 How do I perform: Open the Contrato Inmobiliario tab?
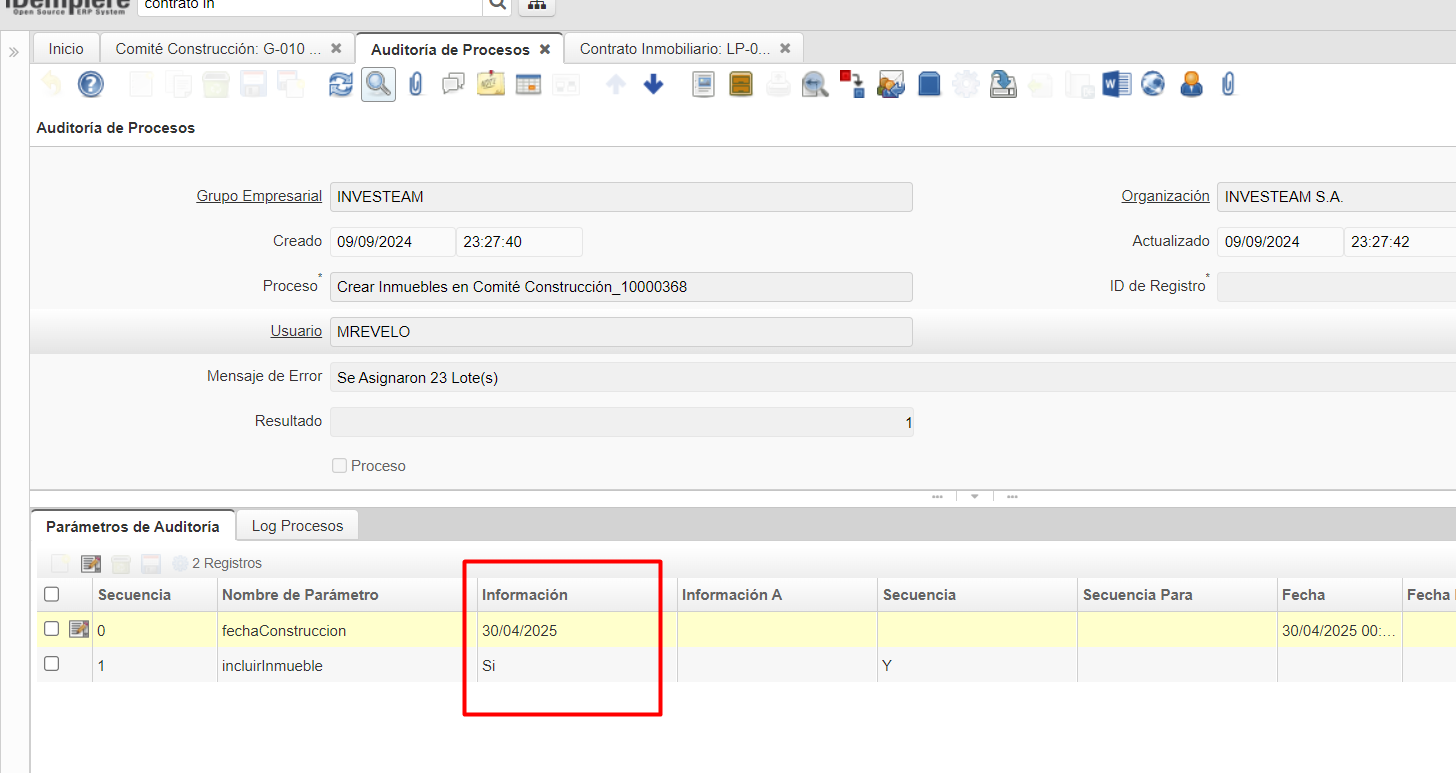point(675,48)
